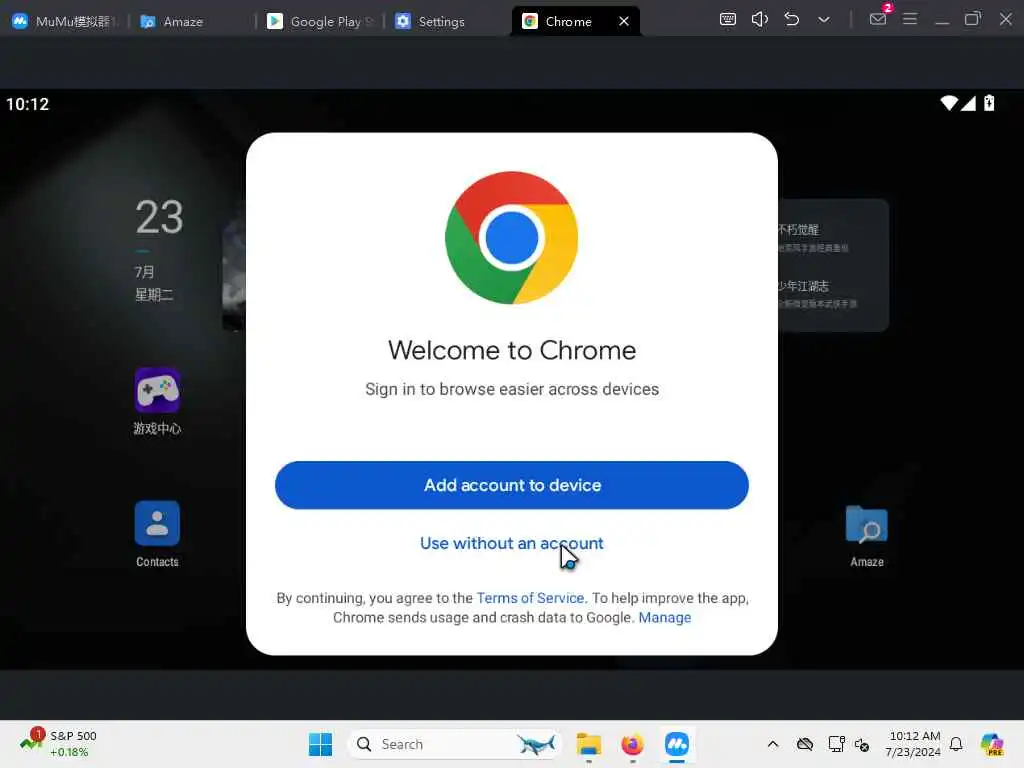Close the Chrome emulator tab
The width and height of the screenshot is (1024, 768).
(x=624, y=21)
